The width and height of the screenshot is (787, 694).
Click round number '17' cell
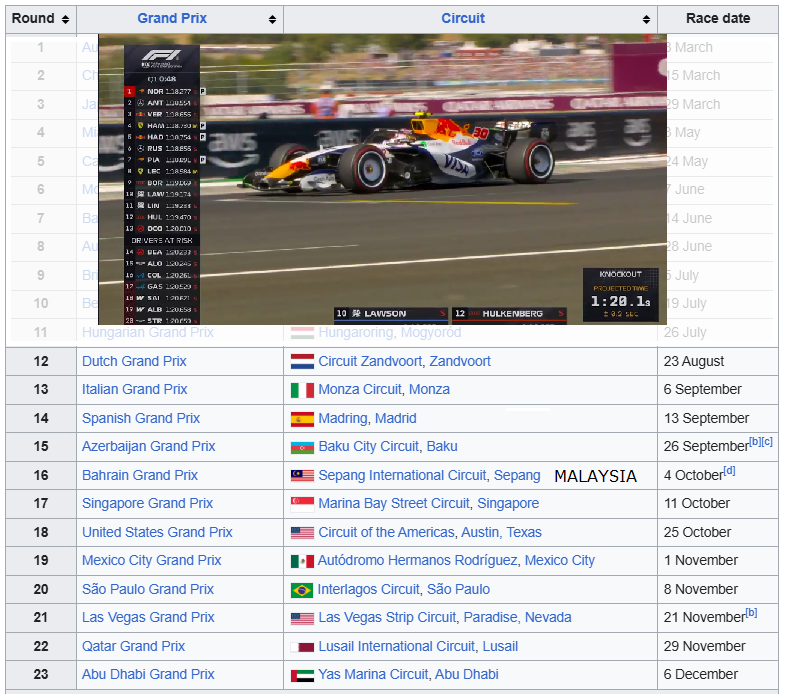41,503
